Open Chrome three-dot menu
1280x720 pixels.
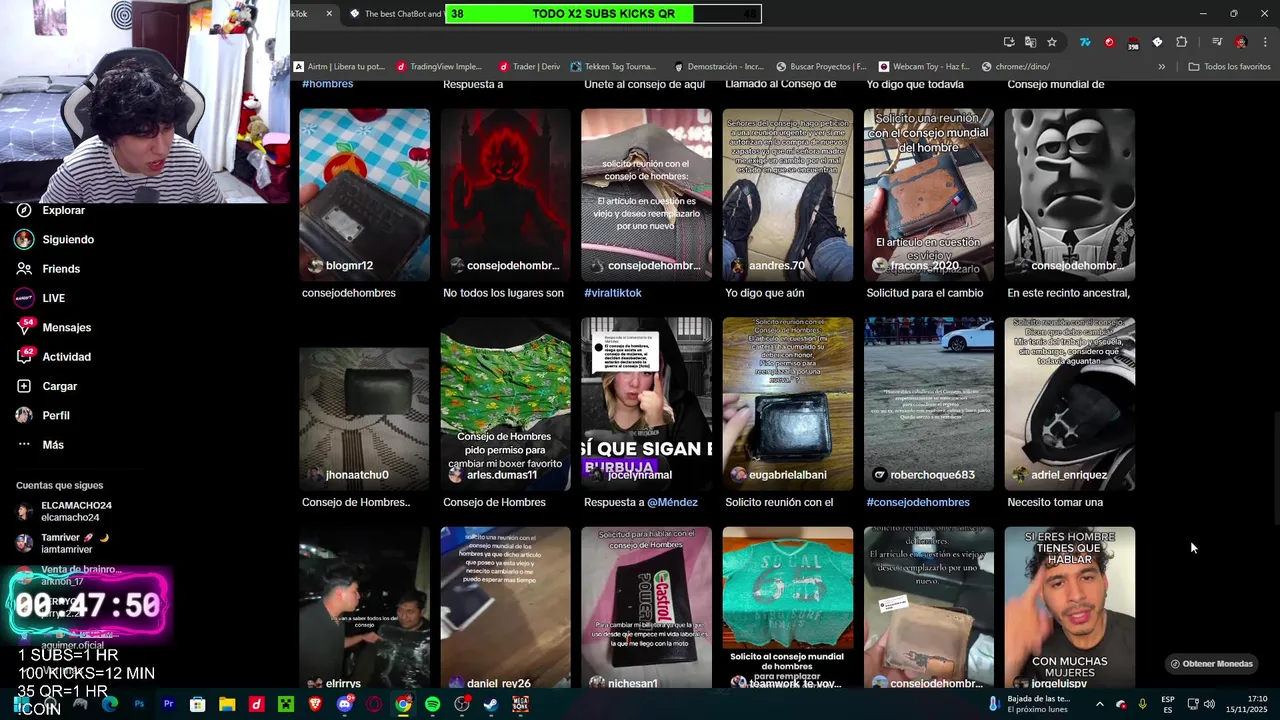click(x=1265, y=42)
